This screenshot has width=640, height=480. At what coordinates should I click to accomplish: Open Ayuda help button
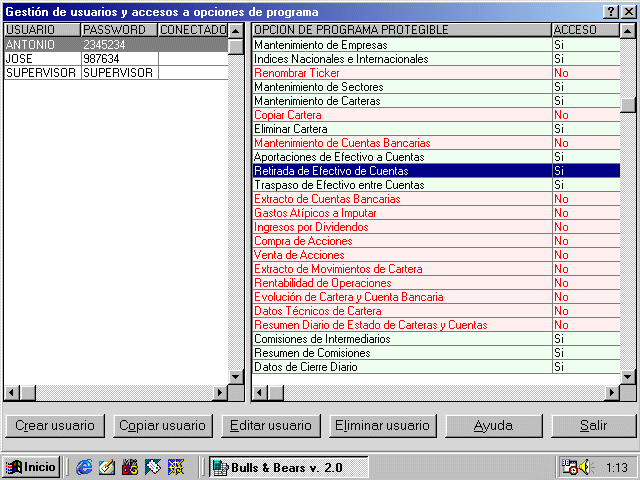point(493,426)
